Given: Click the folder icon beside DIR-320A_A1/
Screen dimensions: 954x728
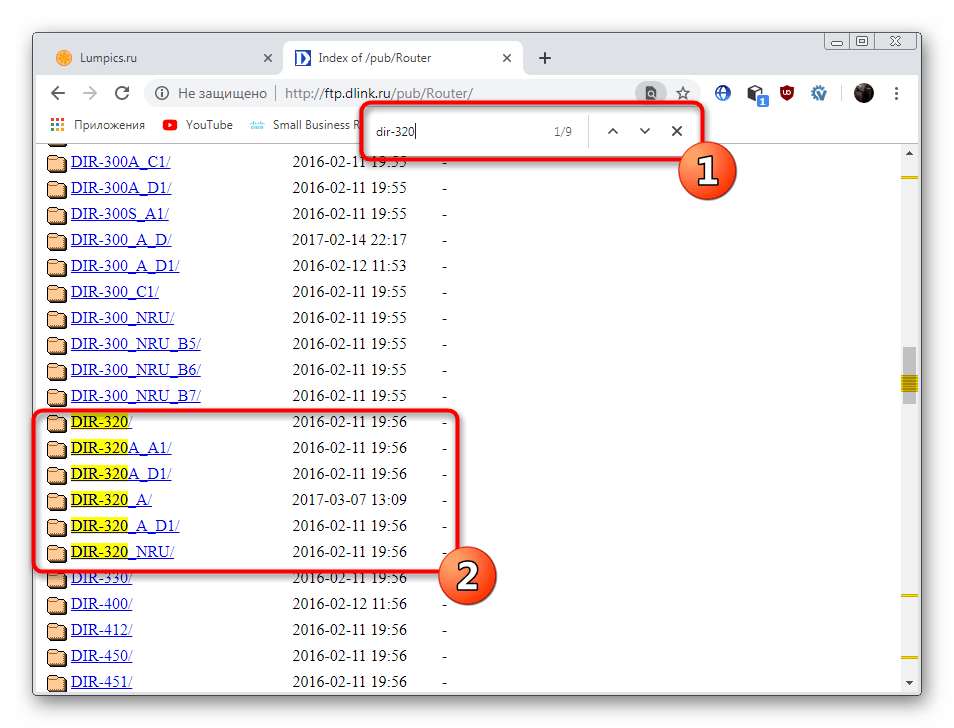Looking at the screenshot, I should (57, 449).
